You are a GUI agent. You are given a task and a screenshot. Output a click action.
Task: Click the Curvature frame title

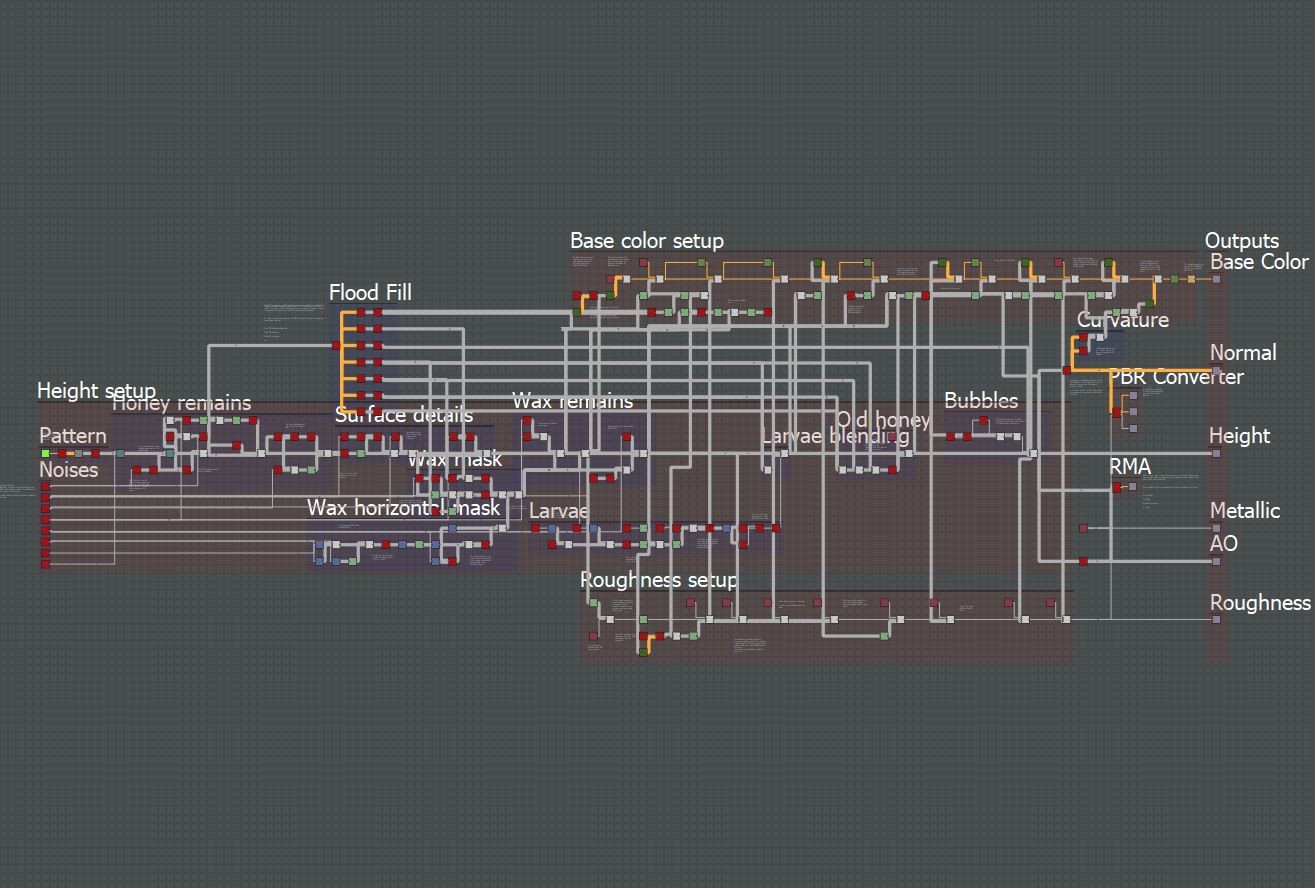[1123, 321]
